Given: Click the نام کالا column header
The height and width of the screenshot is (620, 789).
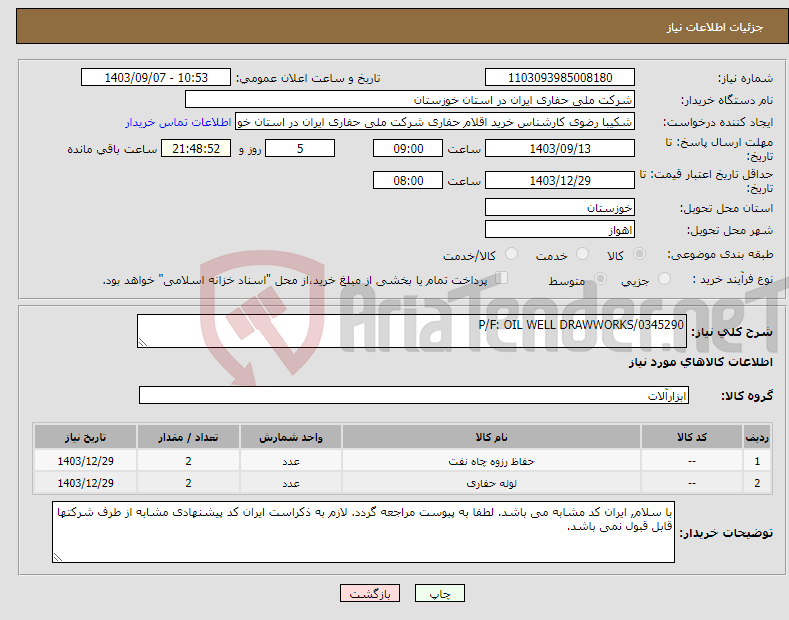Looking at the screenshot, I should pyautogui.click(x=491, y=437).
